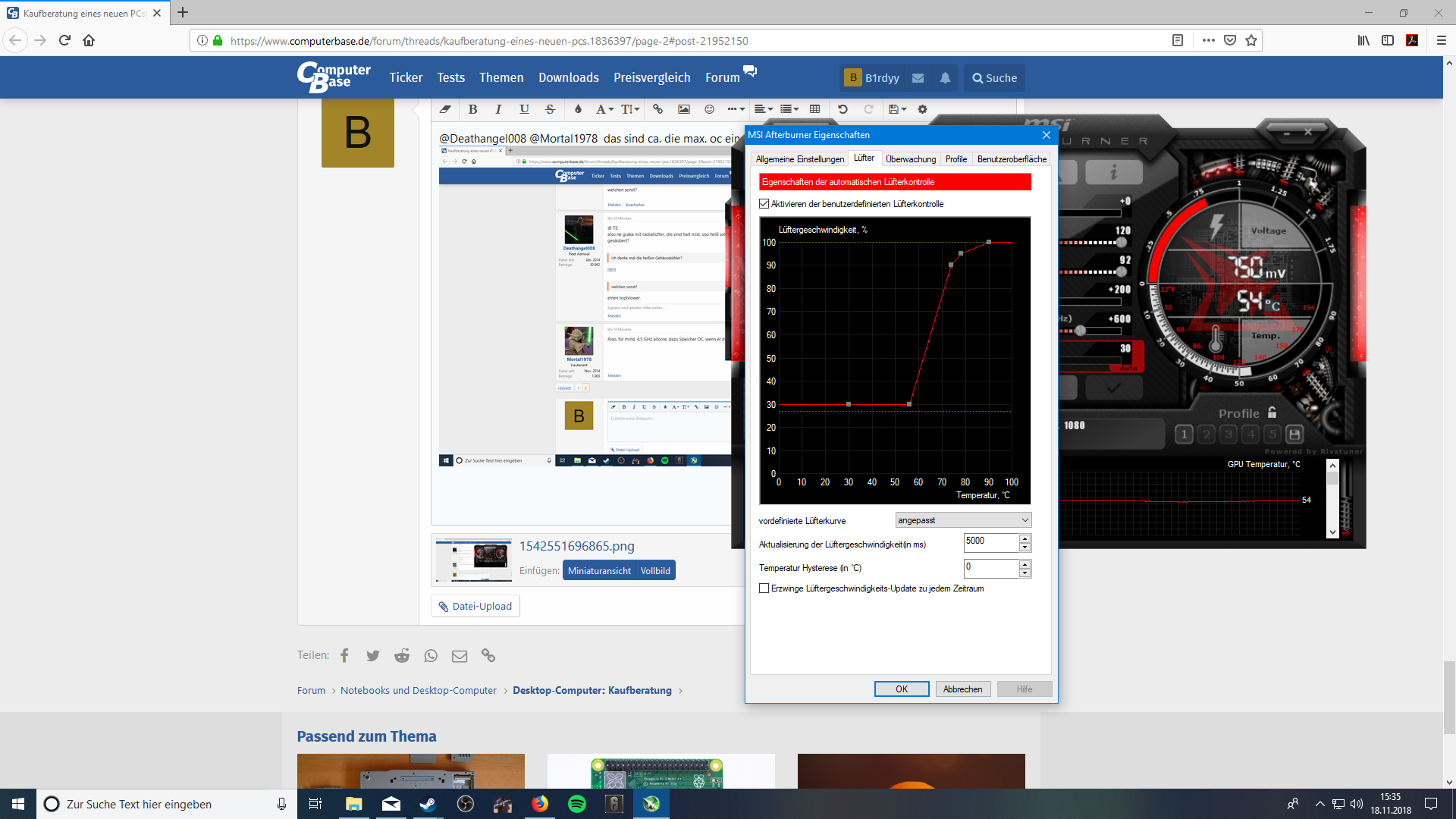Viewport: 1456px width, 819px height.
Task: Open notifications bell in the site header
Action: (x=945, y=78)
